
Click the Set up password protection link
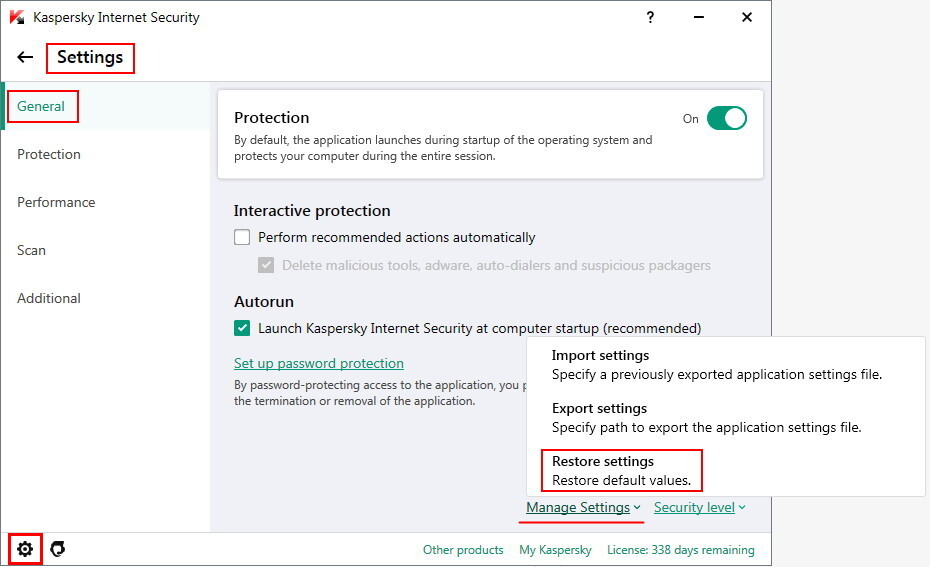(319, 364)
